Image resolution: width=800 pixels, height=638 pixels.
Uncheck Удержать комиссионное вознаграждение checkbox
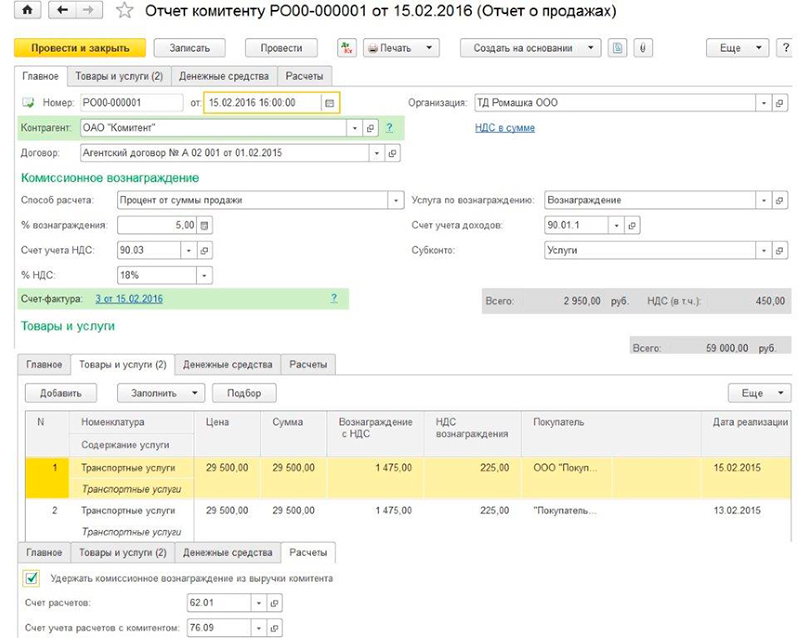pyautogui.click(x=30, y=578)
